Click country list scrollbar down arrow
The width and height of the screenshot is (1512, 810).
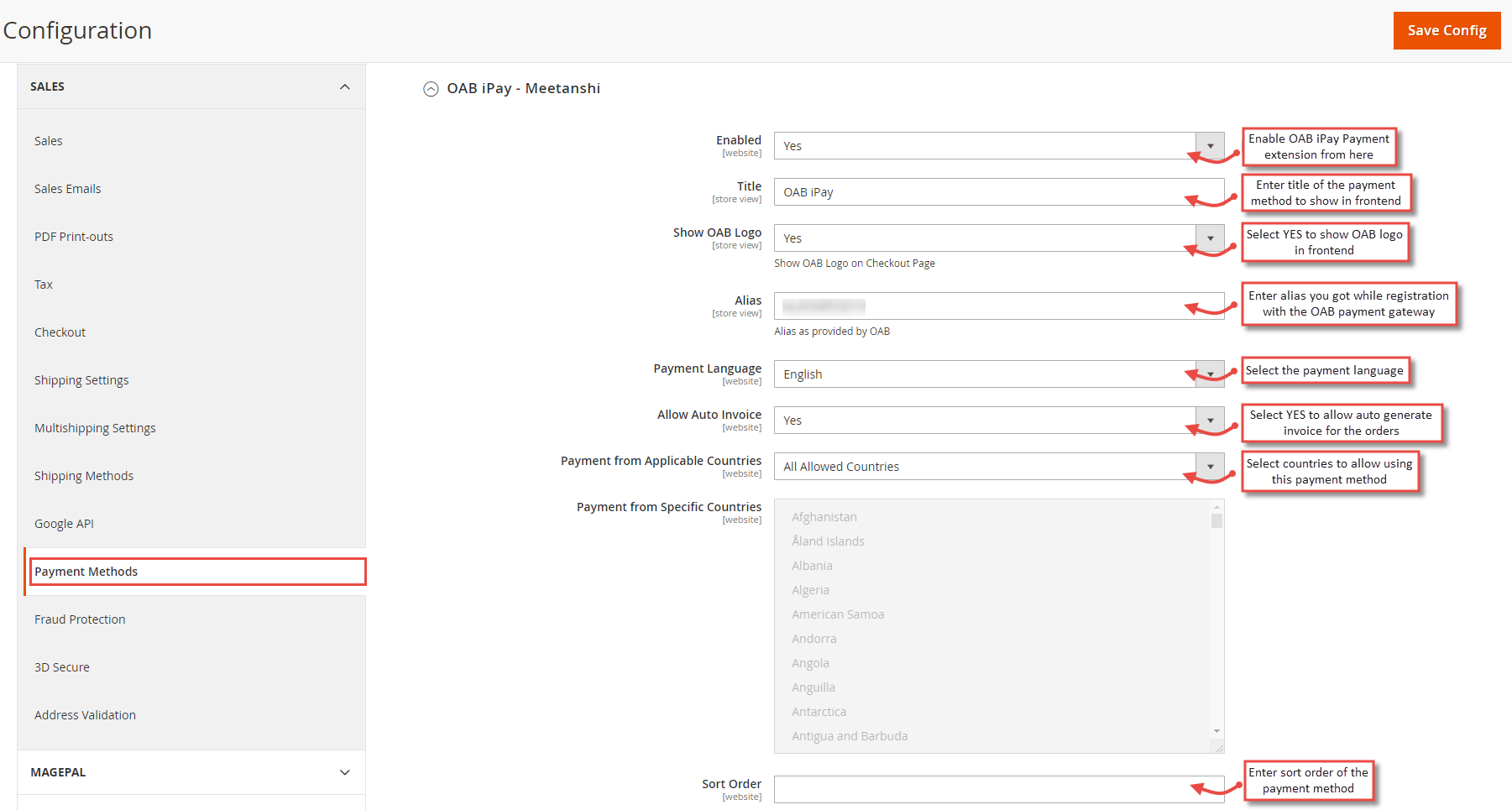[1216, 732]
